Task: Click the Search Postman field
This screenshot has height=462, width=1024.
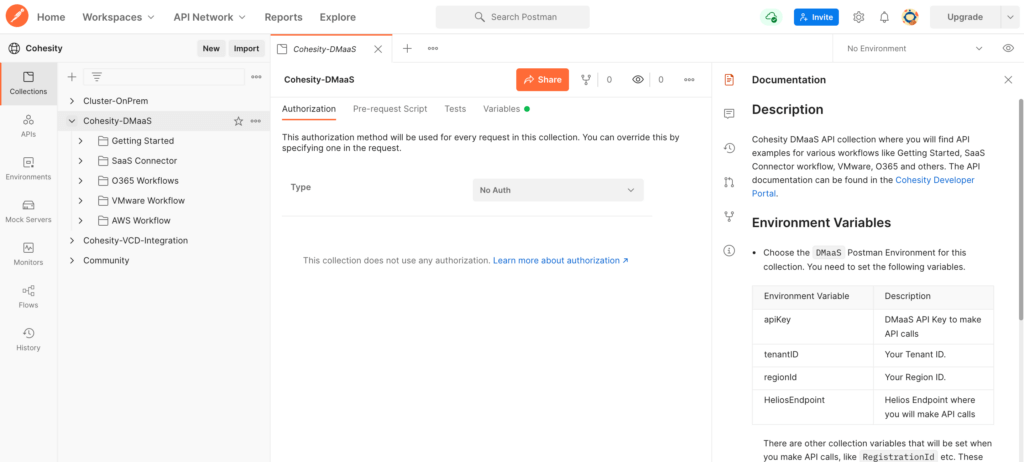Action: (x=512, y=17)
